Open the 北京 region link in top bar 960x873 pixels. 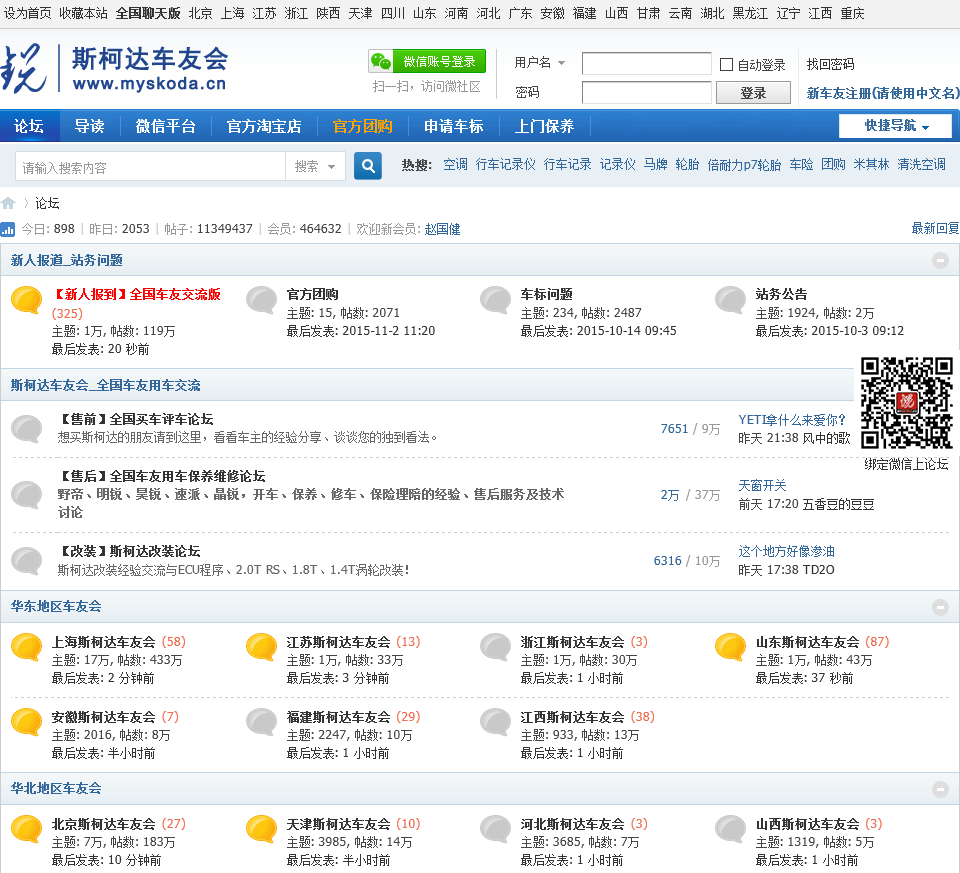coord(201,13)
